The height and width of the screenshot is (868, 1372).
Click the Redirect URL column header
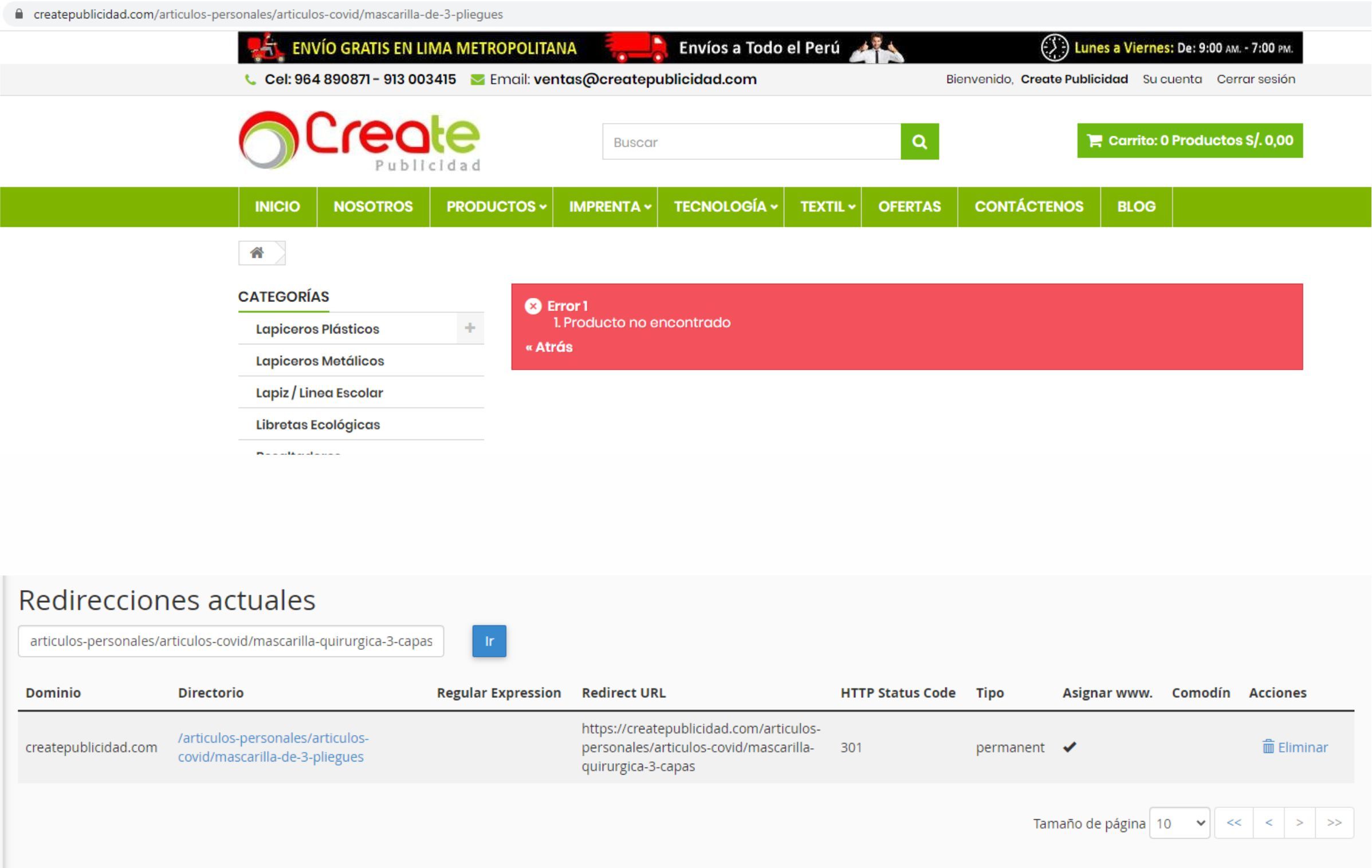coord(623,693)
